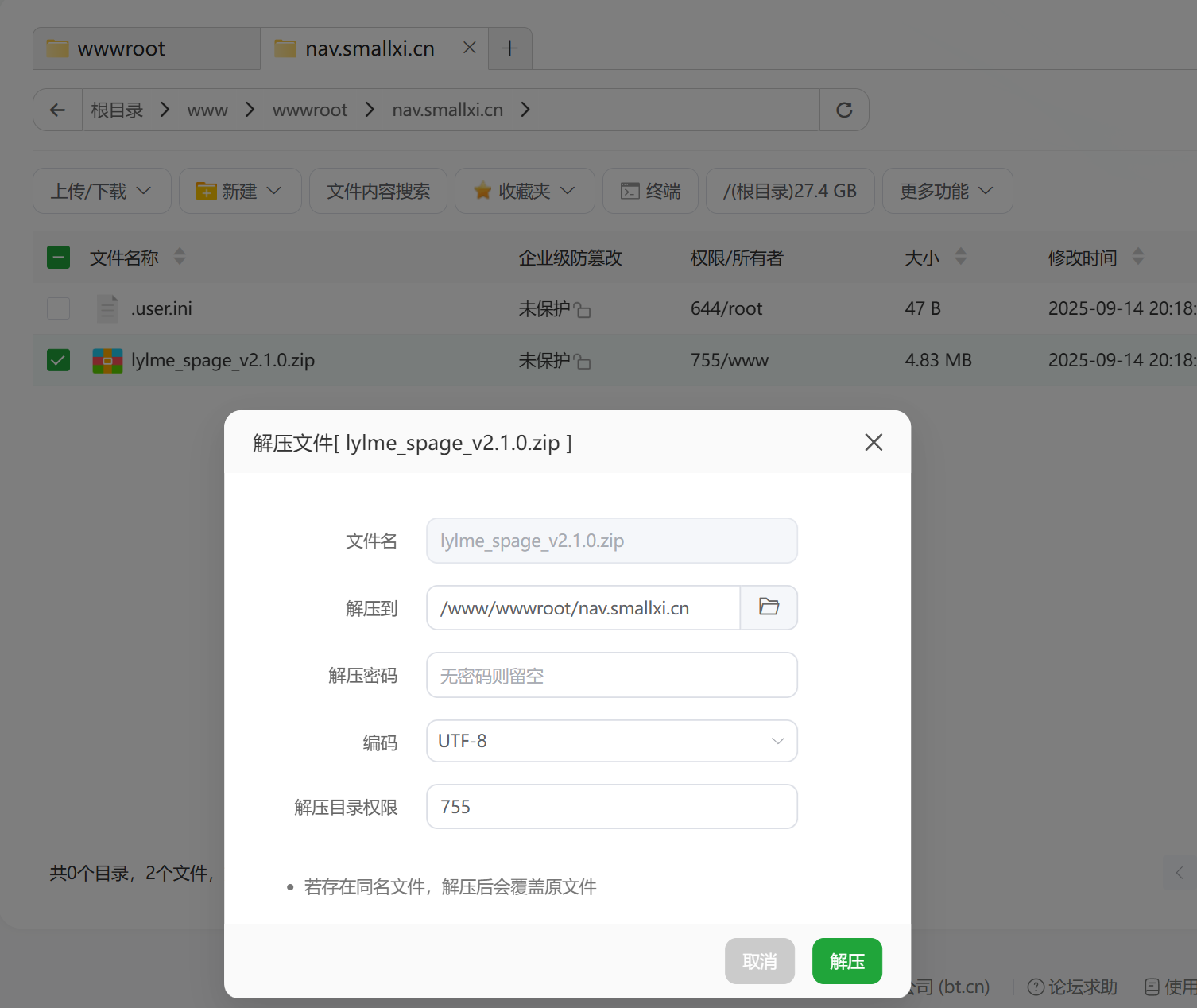The height and width of the screenshot is (1008, 1197).
Task: Click the 解压密码 password input field
Action: point(611,676)
